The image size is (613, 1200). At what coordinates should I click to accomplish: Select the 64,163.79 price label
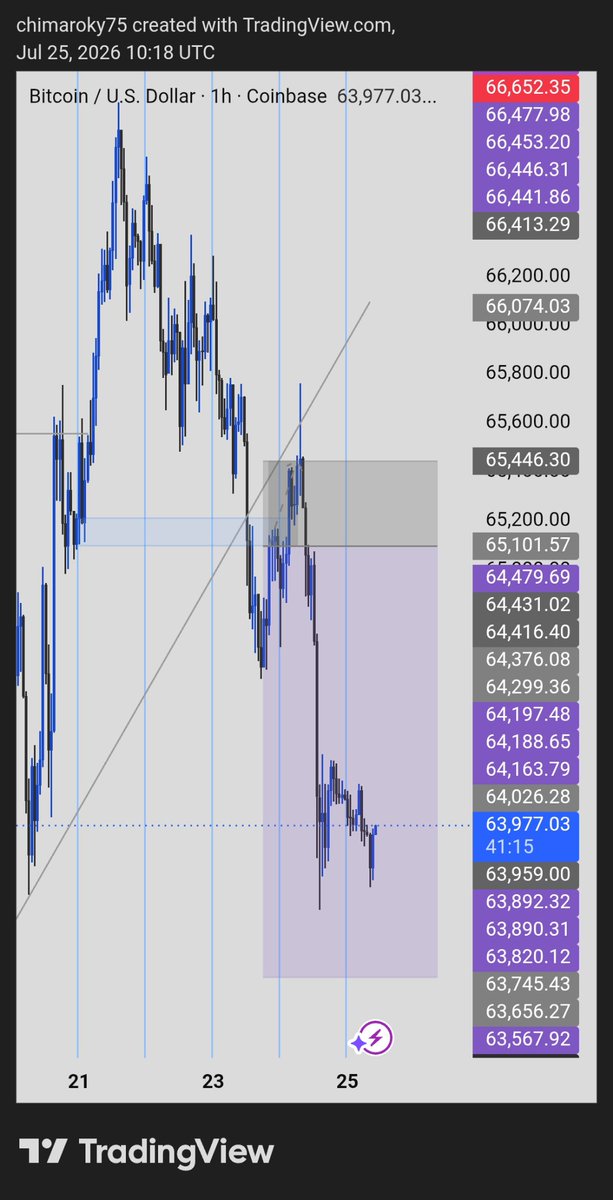click(526, 769)
